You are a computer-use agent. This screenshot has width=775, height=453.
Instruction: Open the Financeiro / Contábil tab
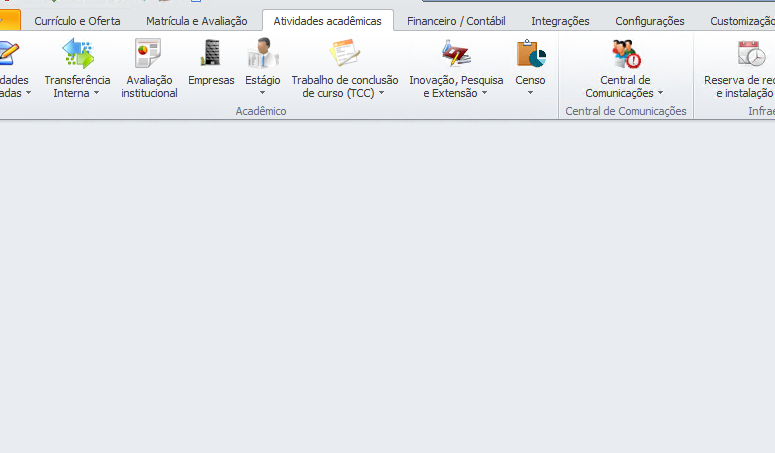456,21
